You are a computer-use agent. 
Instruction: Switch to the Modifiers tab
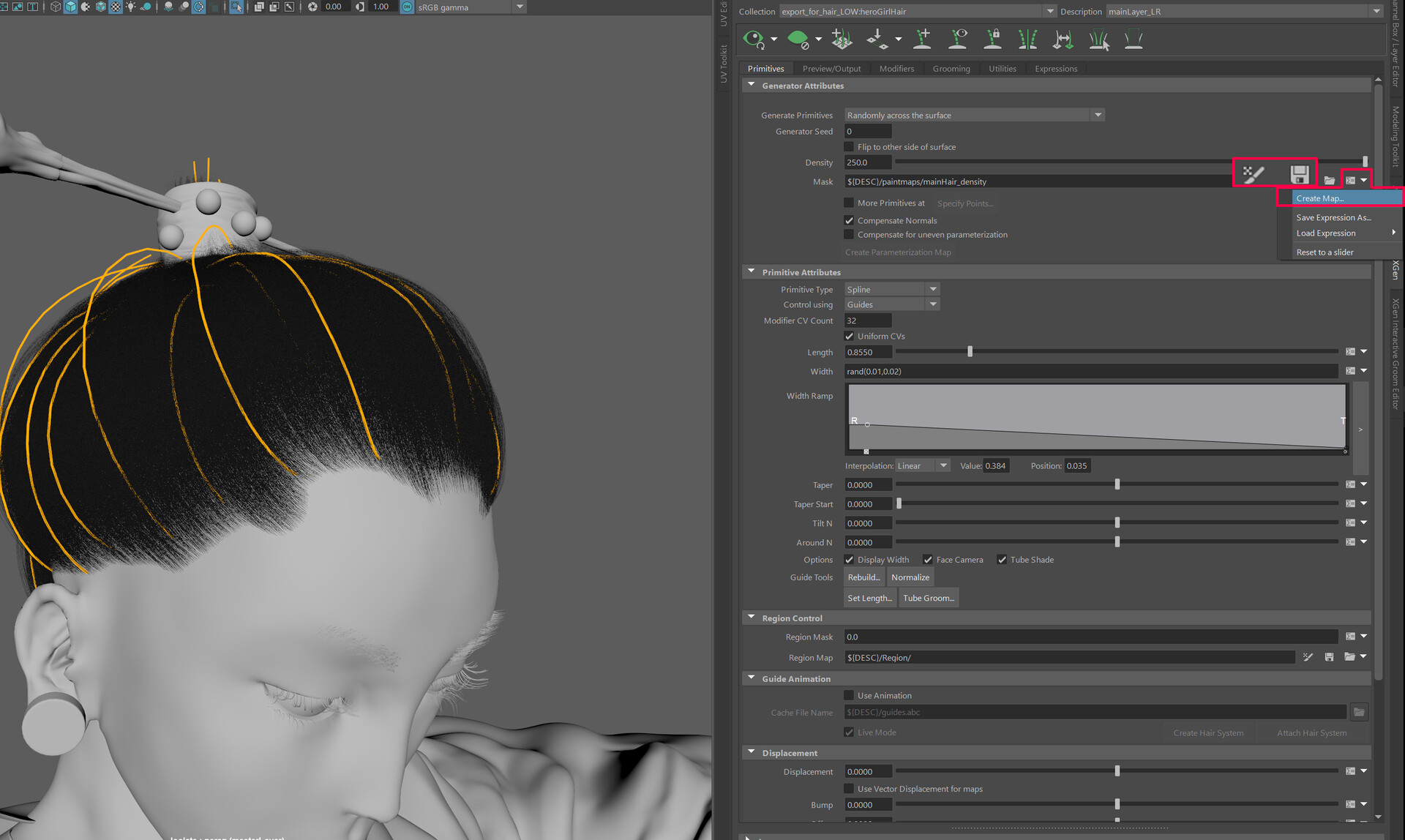tap(896, 69)
